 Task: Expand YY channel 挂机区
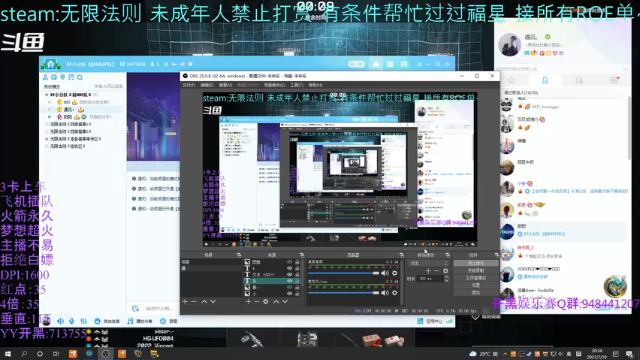click(47, 146)
